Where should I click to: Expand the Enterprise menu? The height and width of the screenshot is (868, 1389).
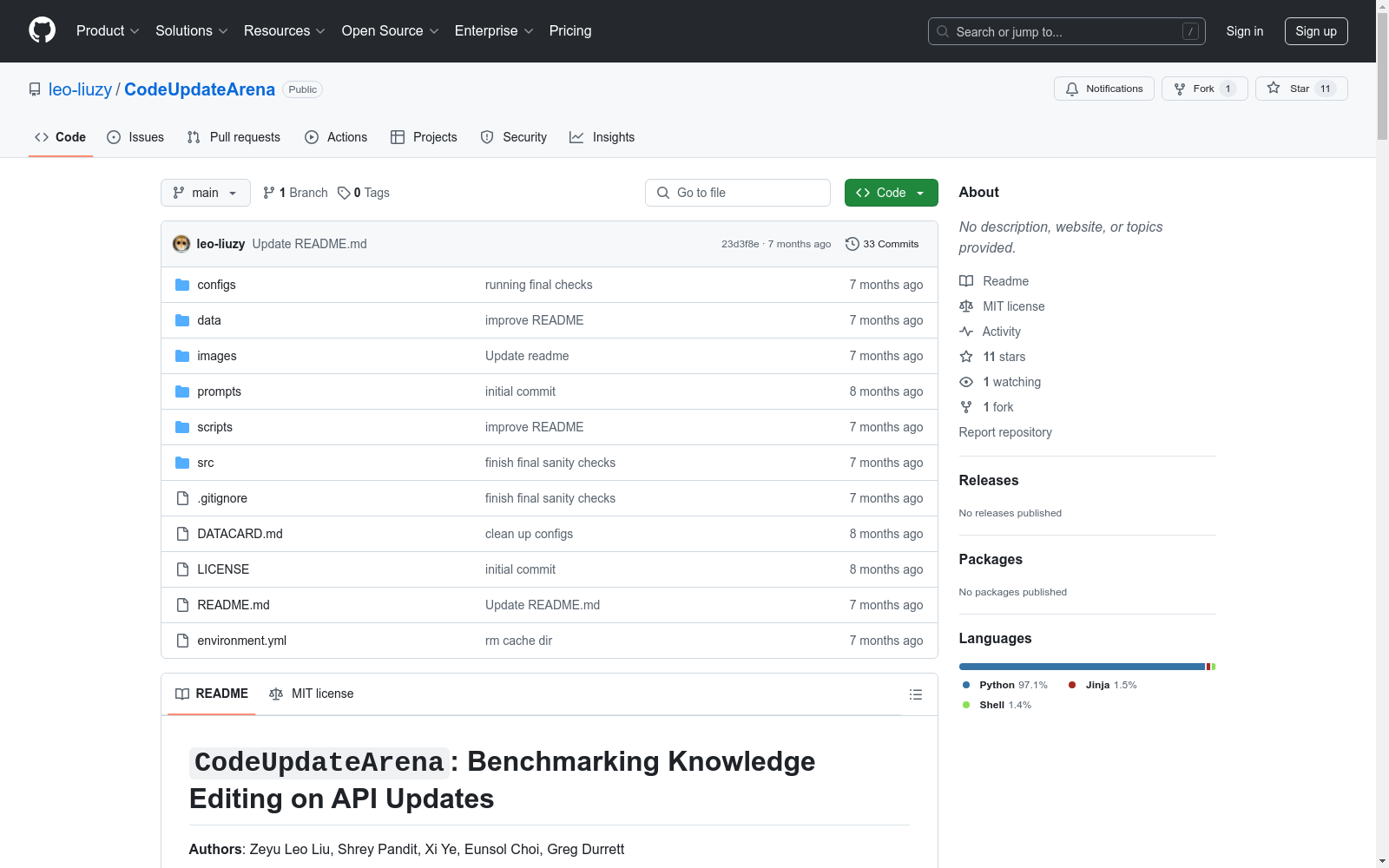click(494, 30)
